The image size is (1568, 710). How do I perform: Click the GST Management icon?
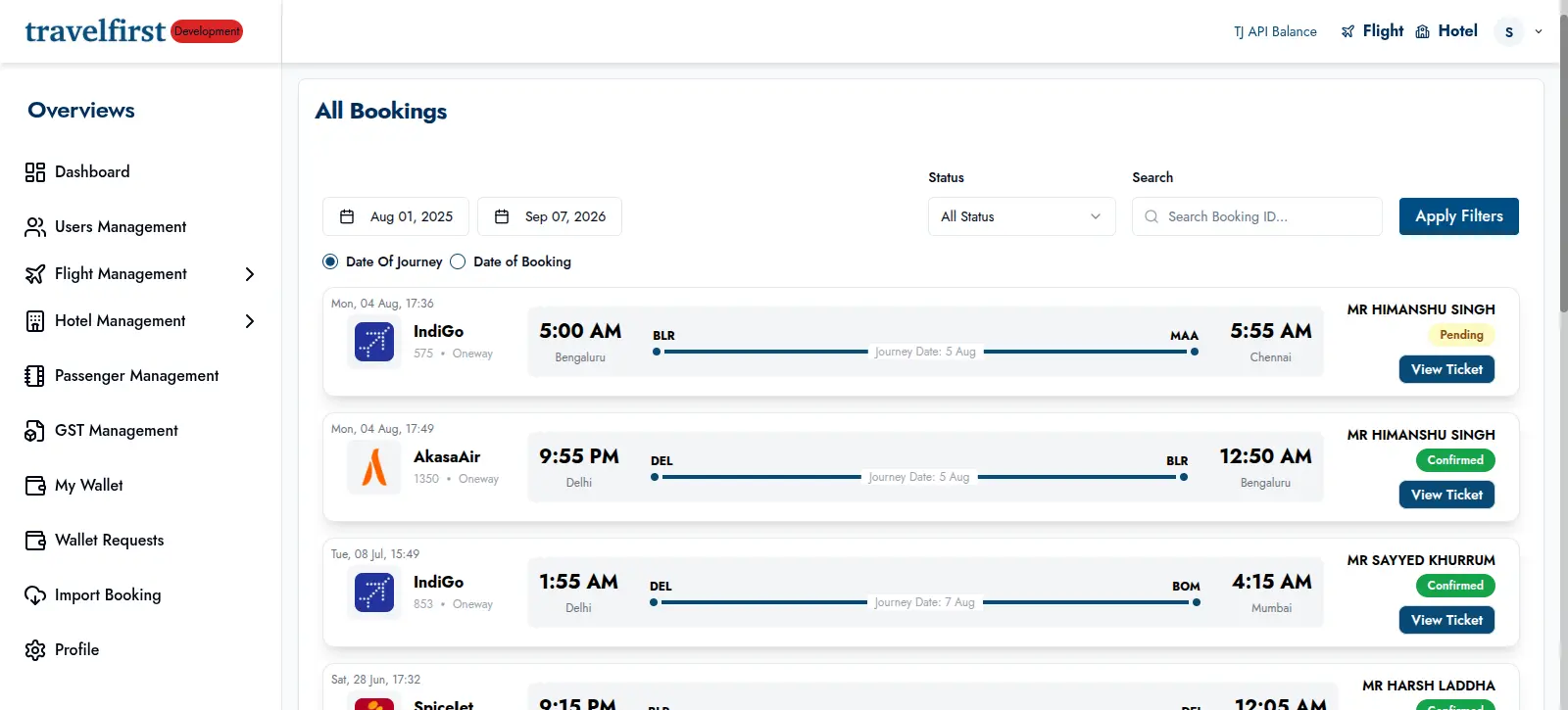35,431
